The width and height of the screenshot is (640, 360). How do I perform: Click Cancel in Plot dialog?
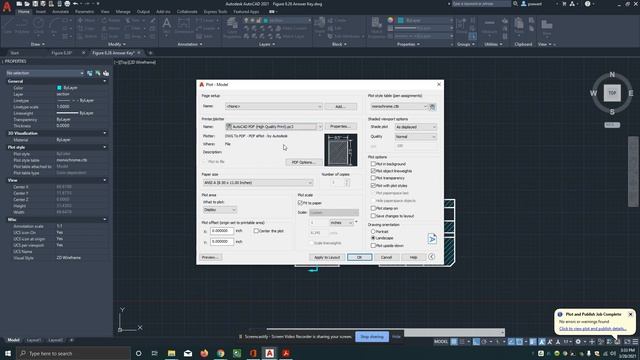386,257
